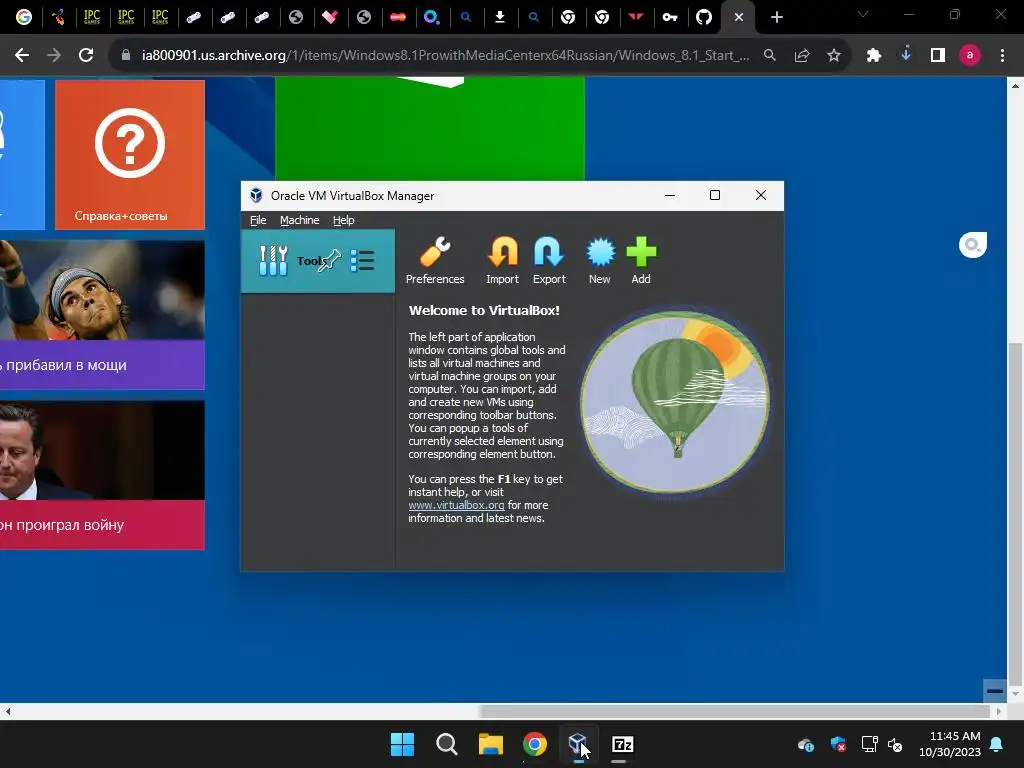Toggle Chrome side panel
1024x768 pixels.
938,56
